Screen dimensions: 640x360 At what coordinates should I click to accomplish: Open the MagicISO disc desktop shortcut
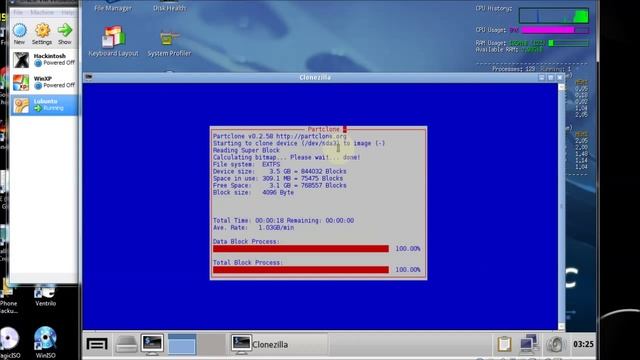(9, 343)
